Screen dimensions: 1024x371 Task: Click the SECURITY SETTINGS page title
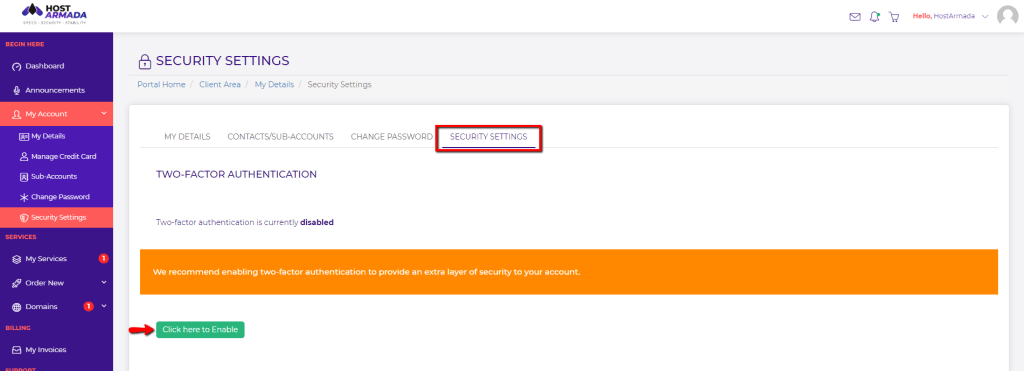223,61
